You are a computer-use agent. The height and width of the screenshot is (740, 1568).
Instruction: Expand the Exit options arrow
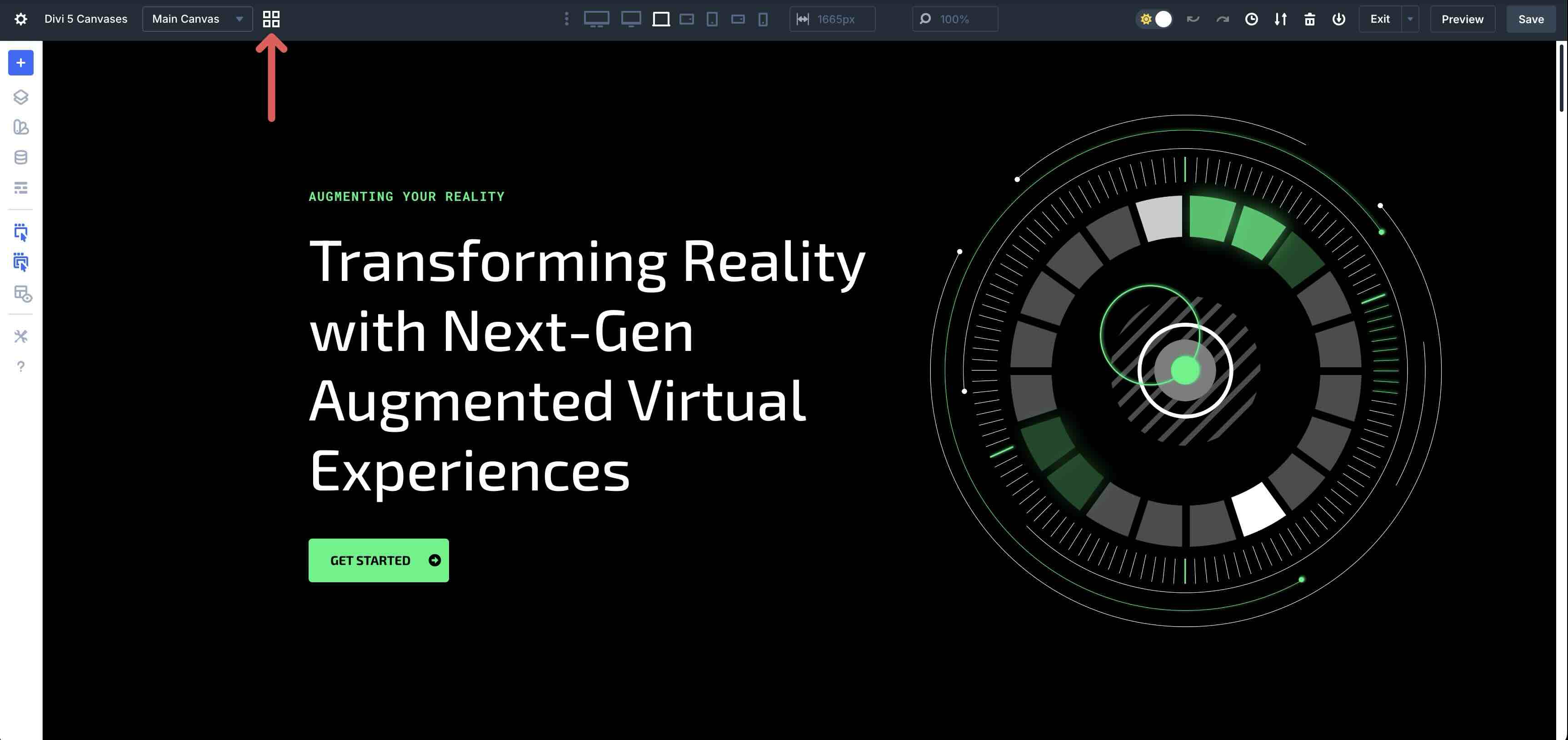pyautogui.click(x=1410, y=19)
